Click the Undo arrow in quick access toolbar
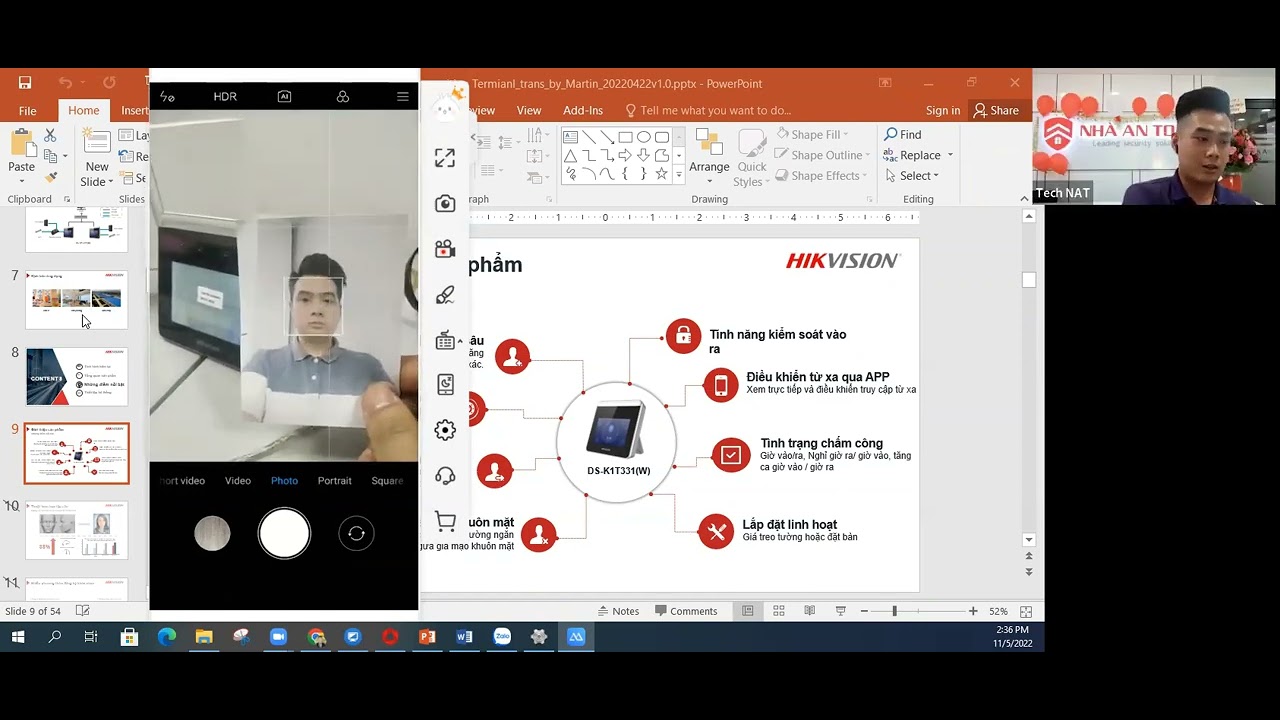 (x=65, y=83)
